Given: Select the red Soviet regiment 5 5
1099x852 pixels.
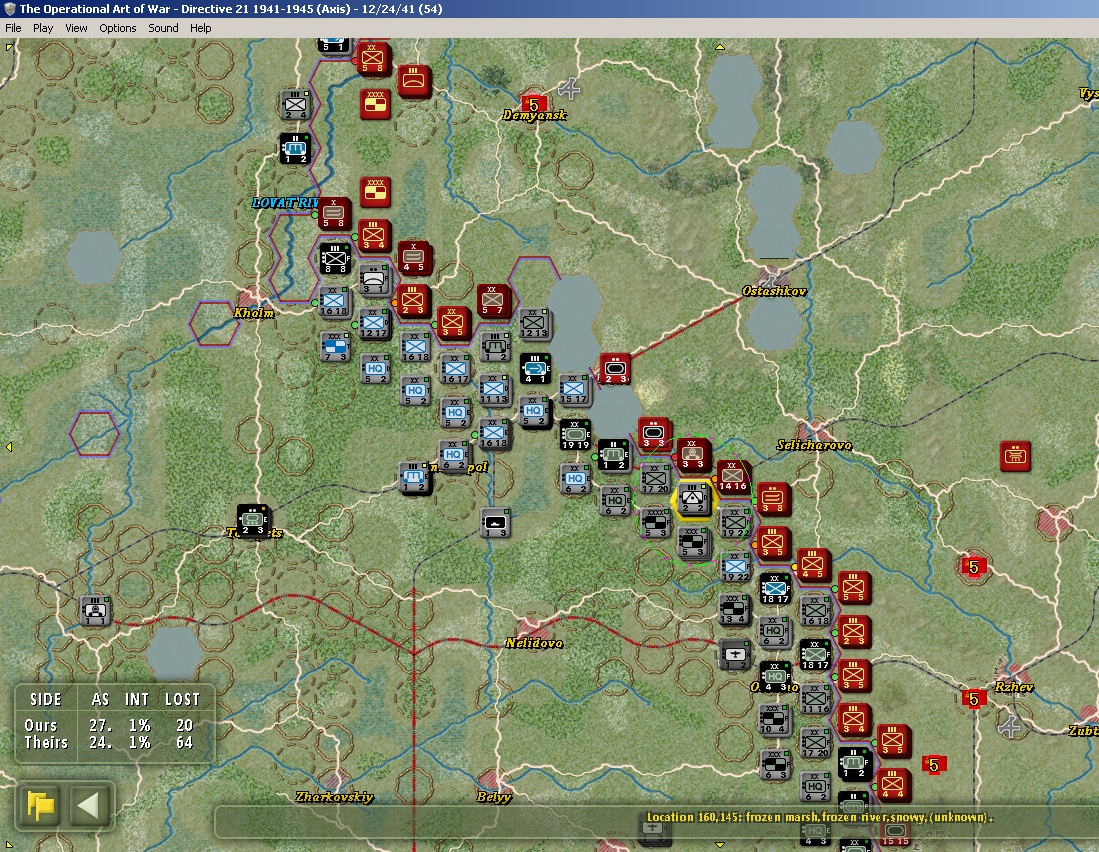Looking at the screenshot, I should (854, 587).
